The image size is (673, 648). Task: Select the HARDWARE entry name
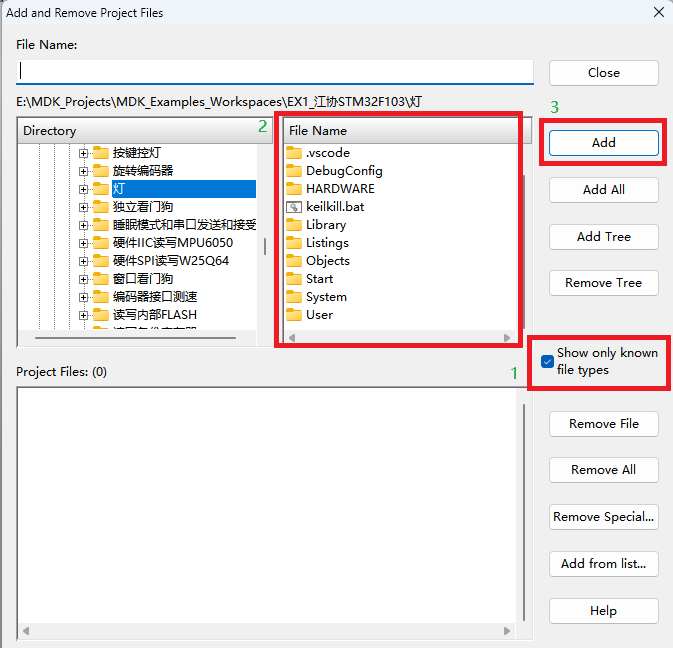[340, 189]
